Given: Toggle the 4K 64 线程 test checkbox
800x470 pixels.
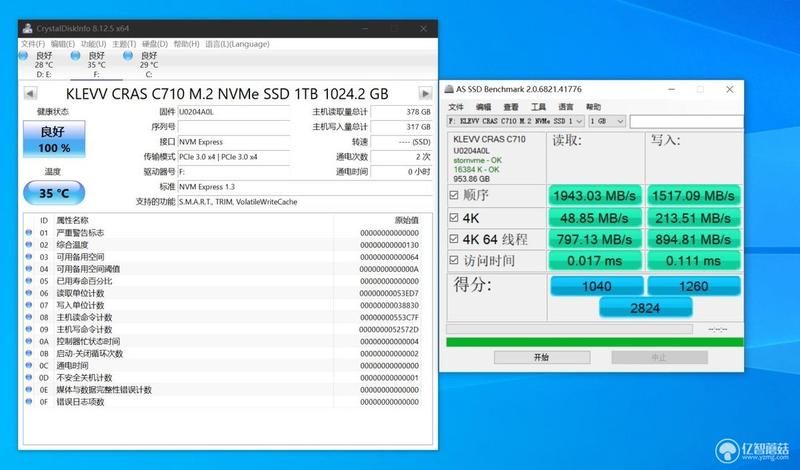Looking at the screenshot, I should 454,239.
